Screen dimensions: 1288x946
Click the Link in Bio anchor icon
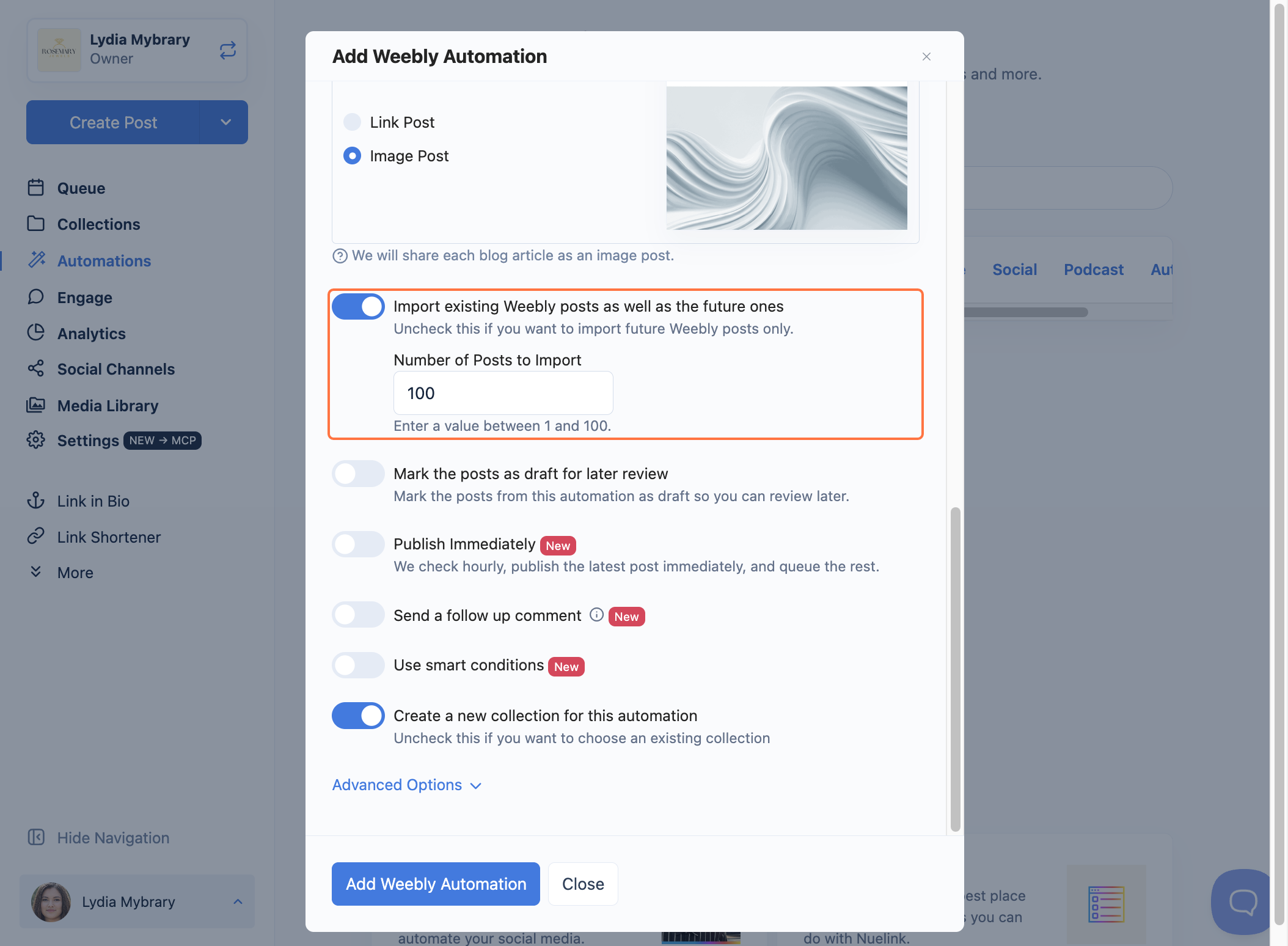pos(36,501)
